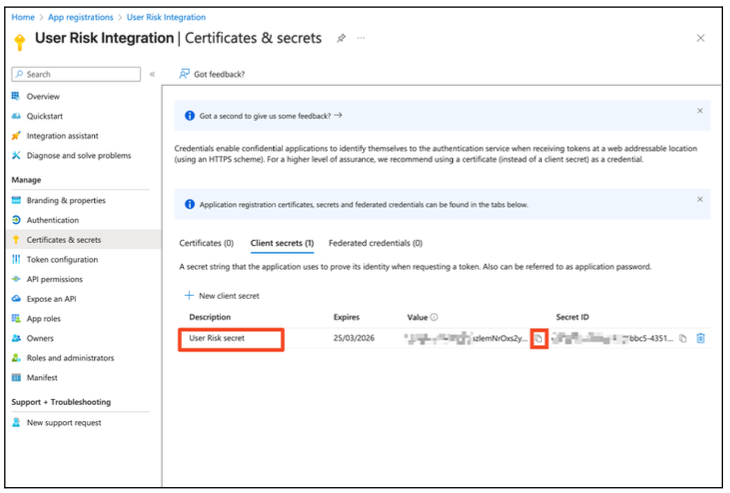Dismiss the application registration info banner
The width and height of the screenshot is (730, 493).
coord(700,199)
